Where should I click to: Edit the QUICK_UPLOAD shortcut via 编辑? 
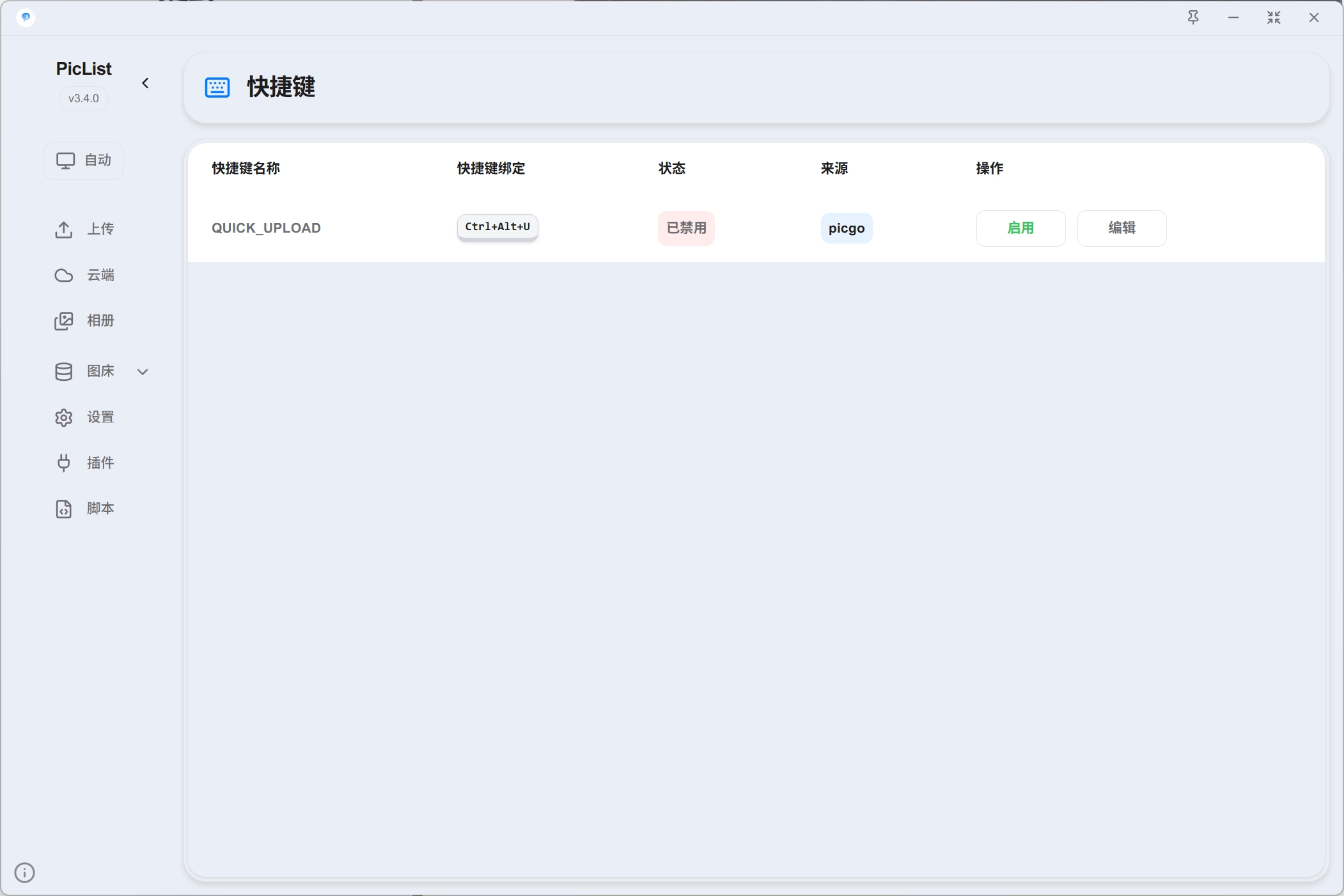tap(1121, 228)
